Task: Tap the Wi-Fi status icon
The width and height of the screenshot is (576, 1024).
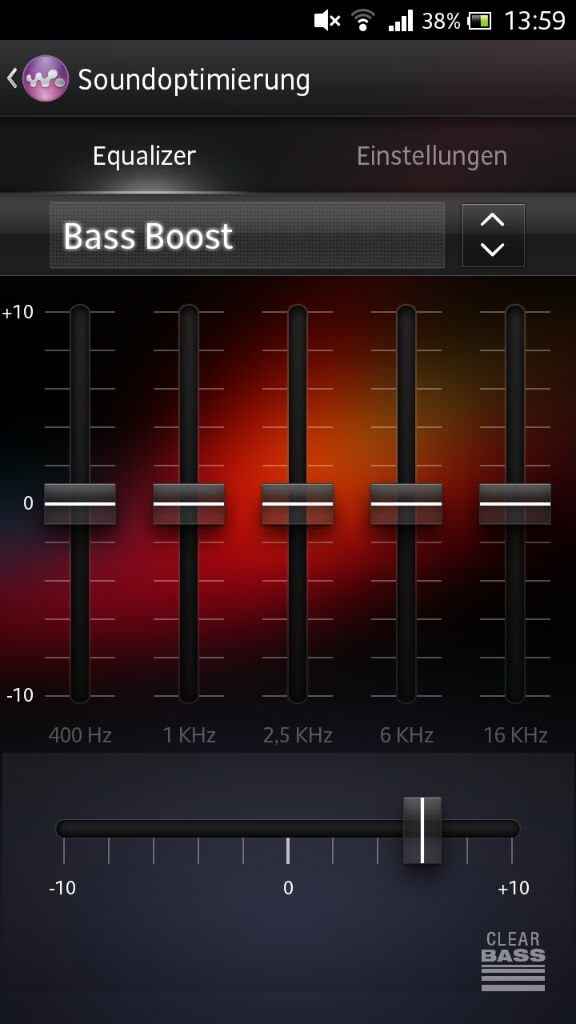Action: tap(362, 21)
